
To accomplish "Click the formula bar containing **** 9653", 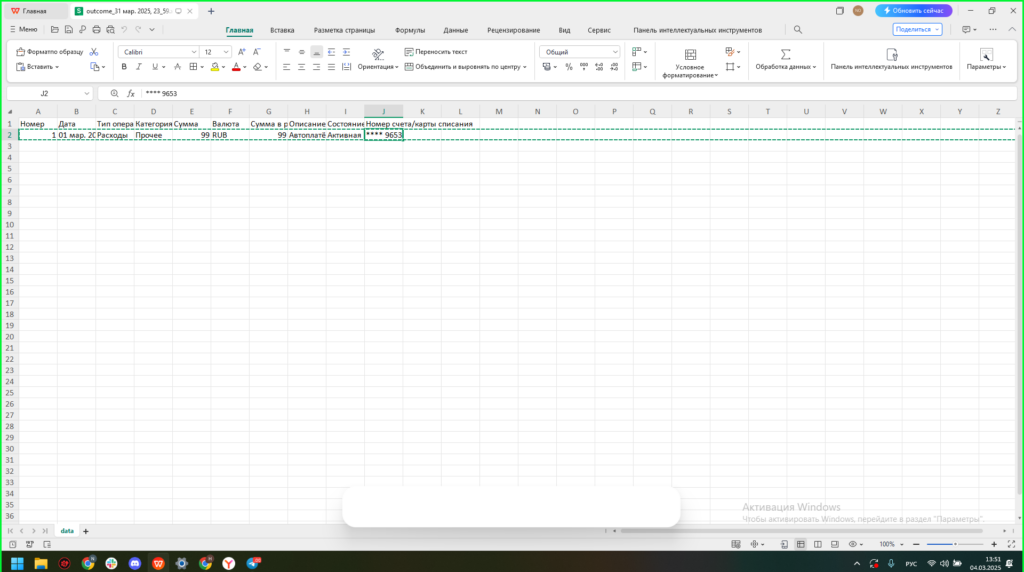I will tap(578, 93).
